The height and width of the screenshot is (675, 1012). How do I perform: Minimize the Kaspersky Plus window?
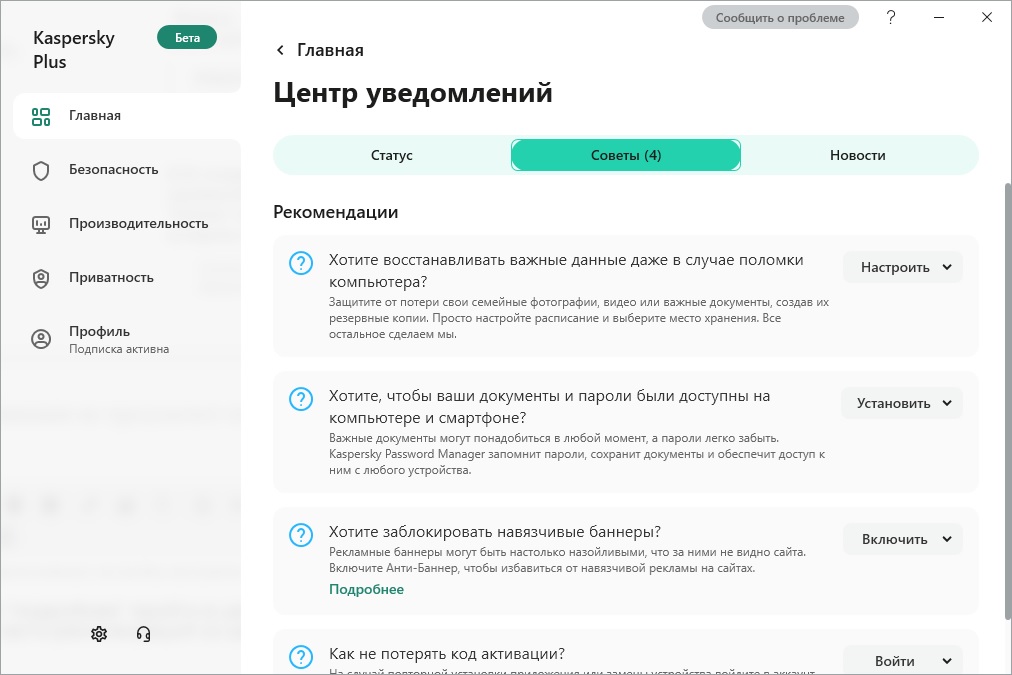pyautogui.click(x=939, y=17)
